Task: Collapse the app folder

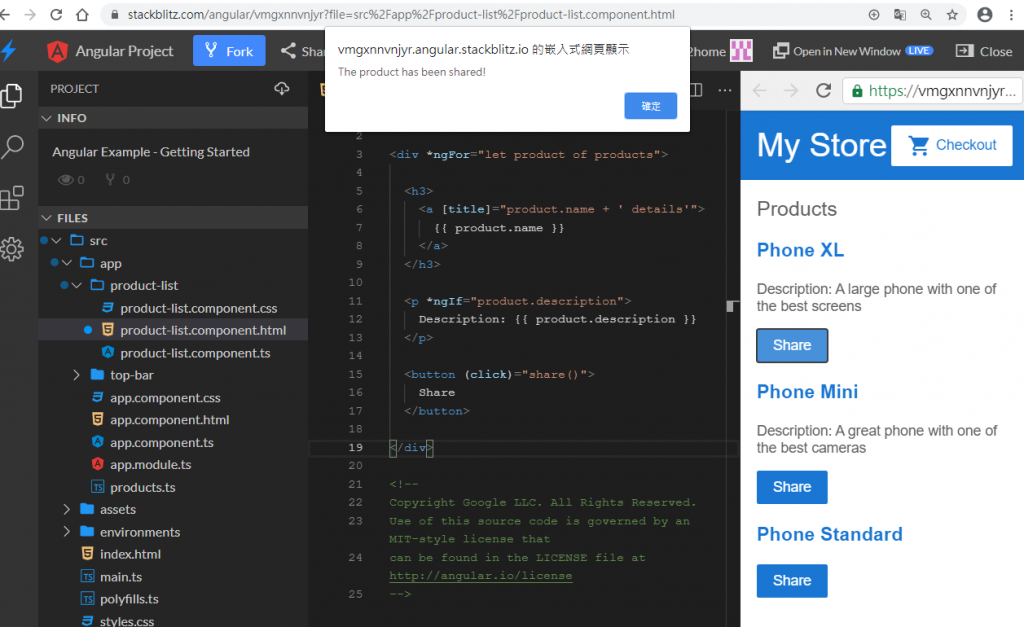Action: point(67,263)
